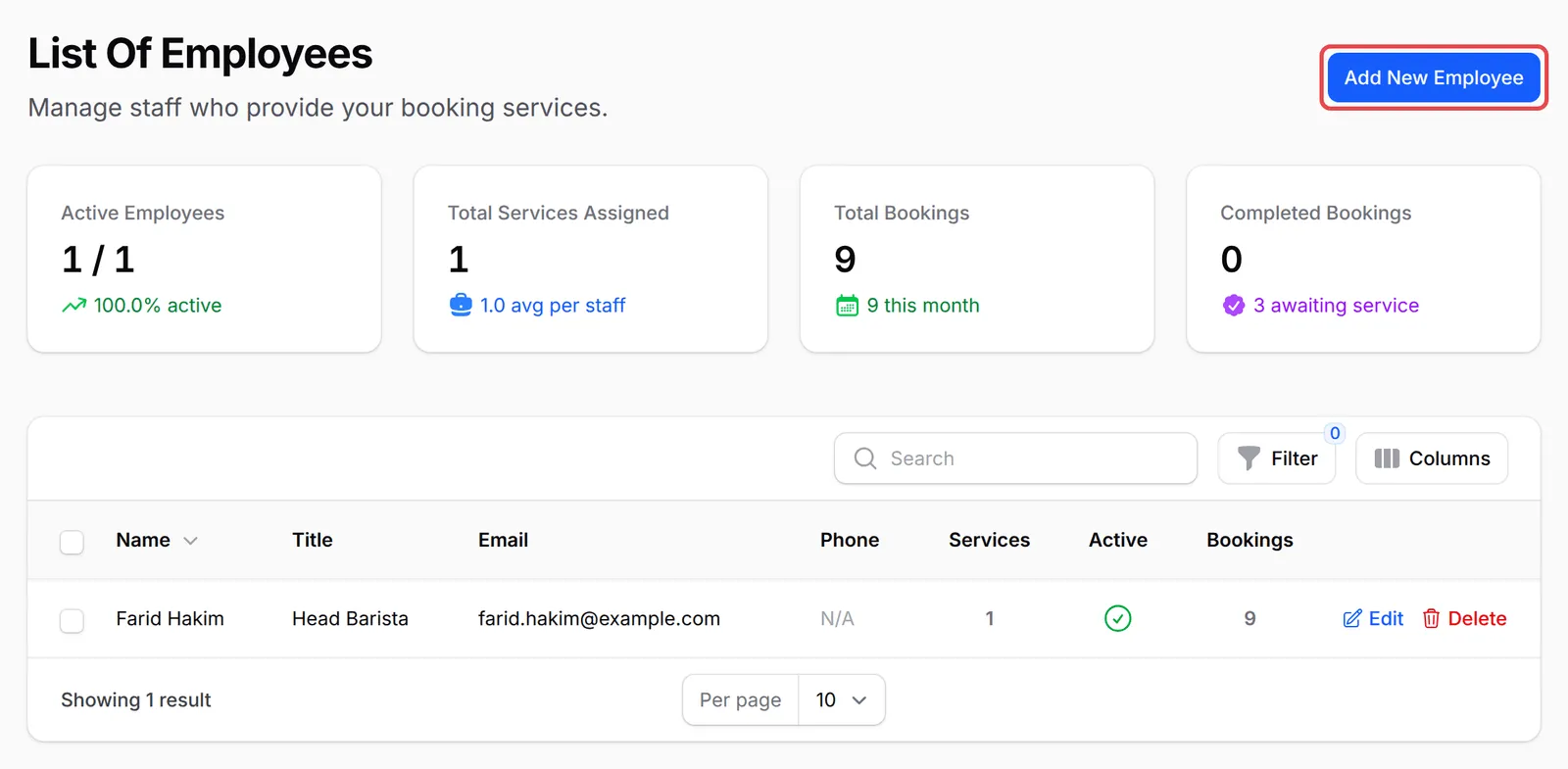Click the magnifier icon in the search box

(865, 458)
